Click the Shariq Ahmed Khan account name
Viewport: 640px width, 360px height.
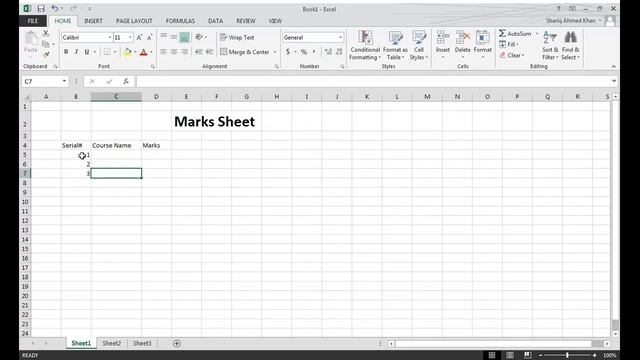click(x=571, y=21)
